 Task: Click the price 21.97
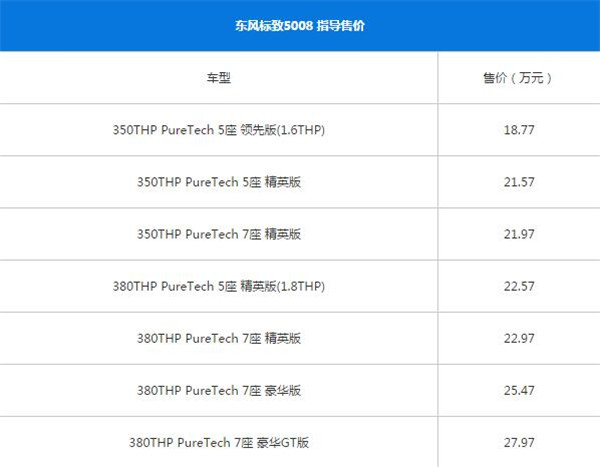click(x=519, y=234)
